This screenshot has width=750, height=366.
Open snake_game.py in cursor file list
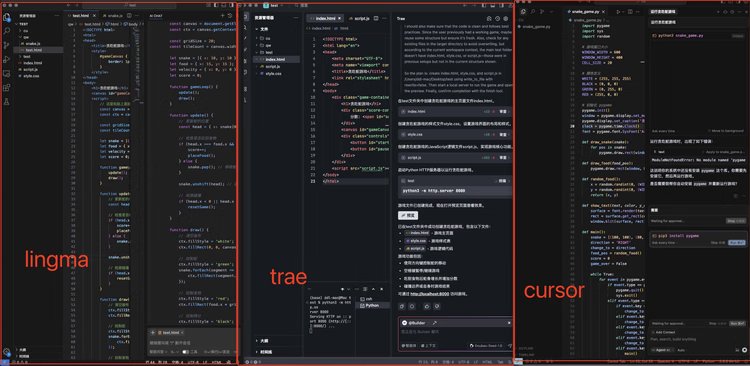(x=535, y=27)
